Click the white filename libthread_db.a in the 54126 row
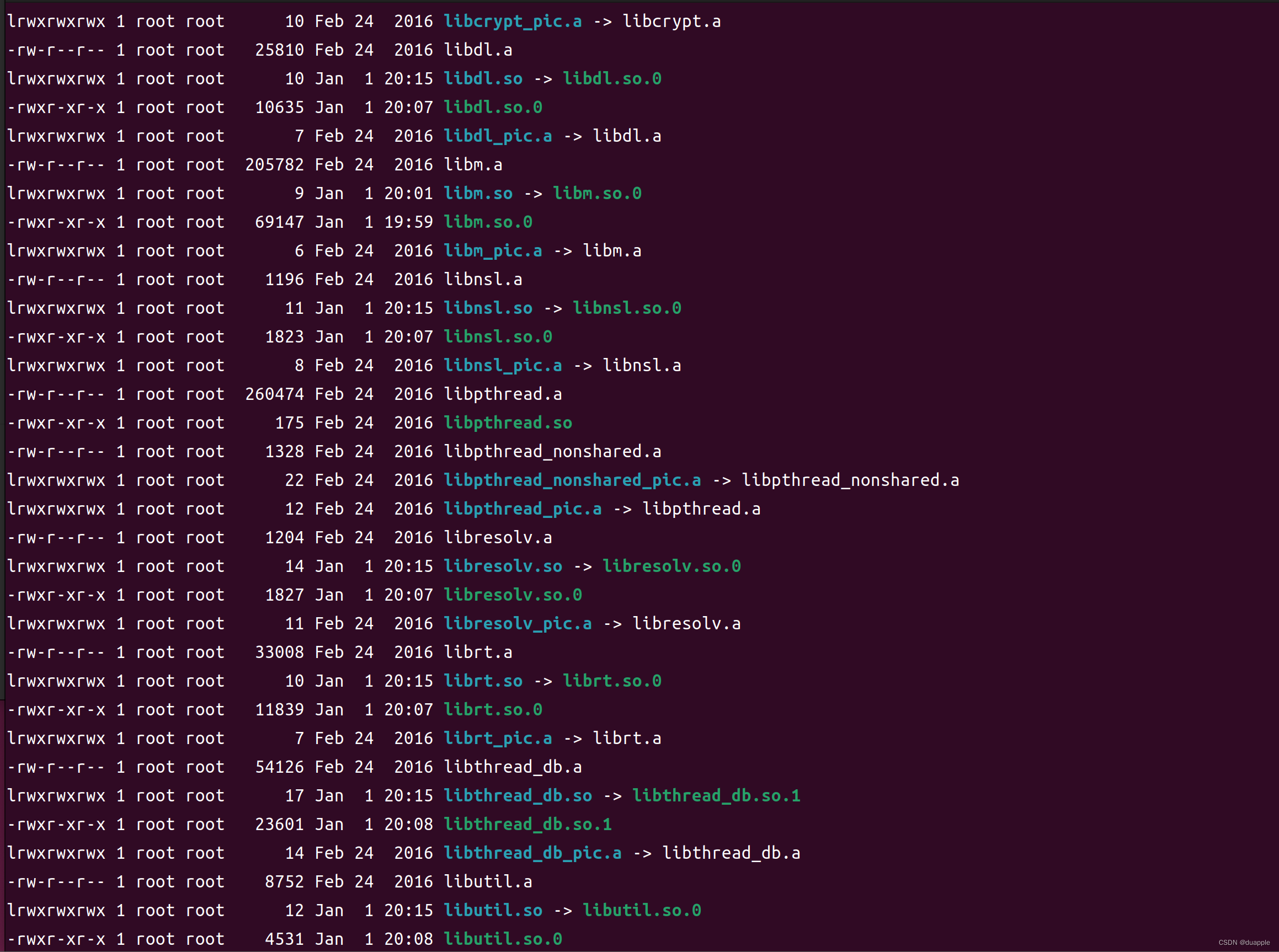 [x=513, y=768]
